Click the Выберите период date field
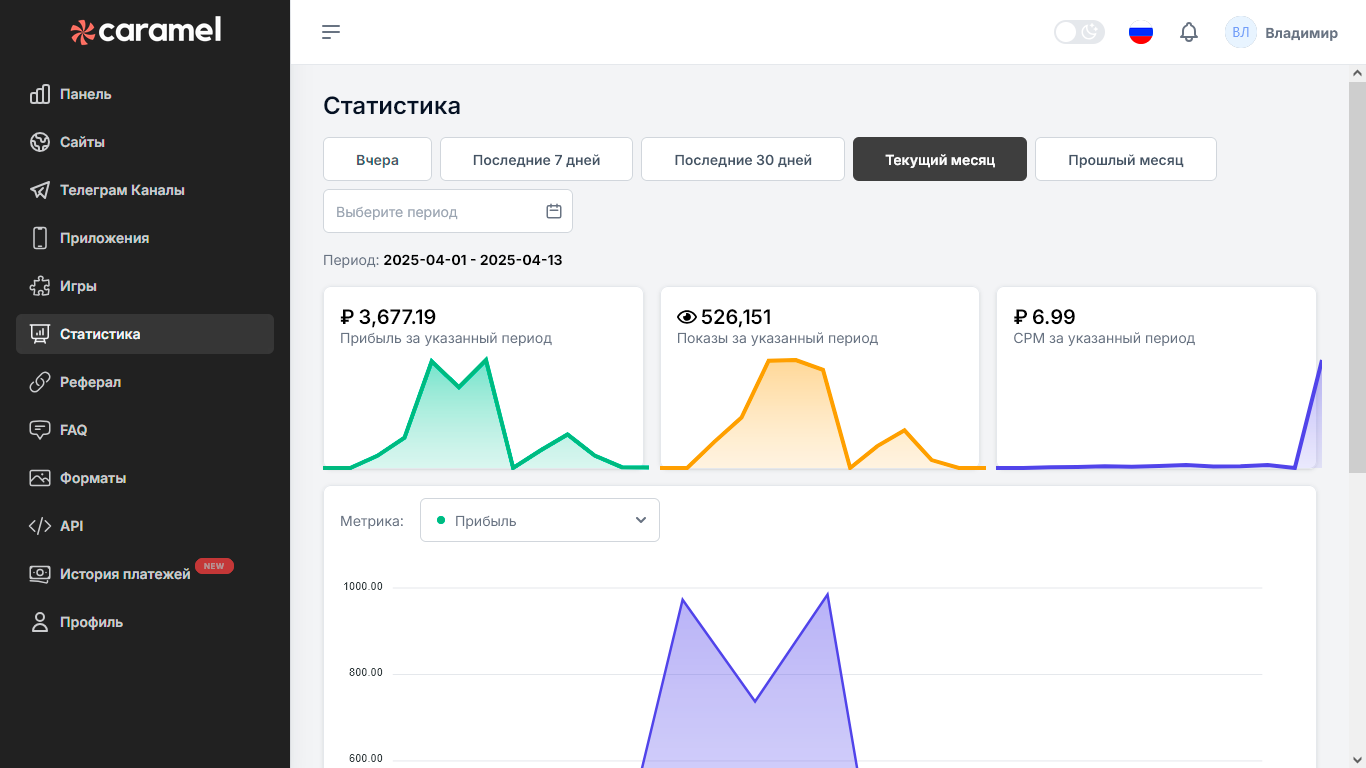Image resolution: width=1366 pixels, height=768 pixels. [448, 211]
